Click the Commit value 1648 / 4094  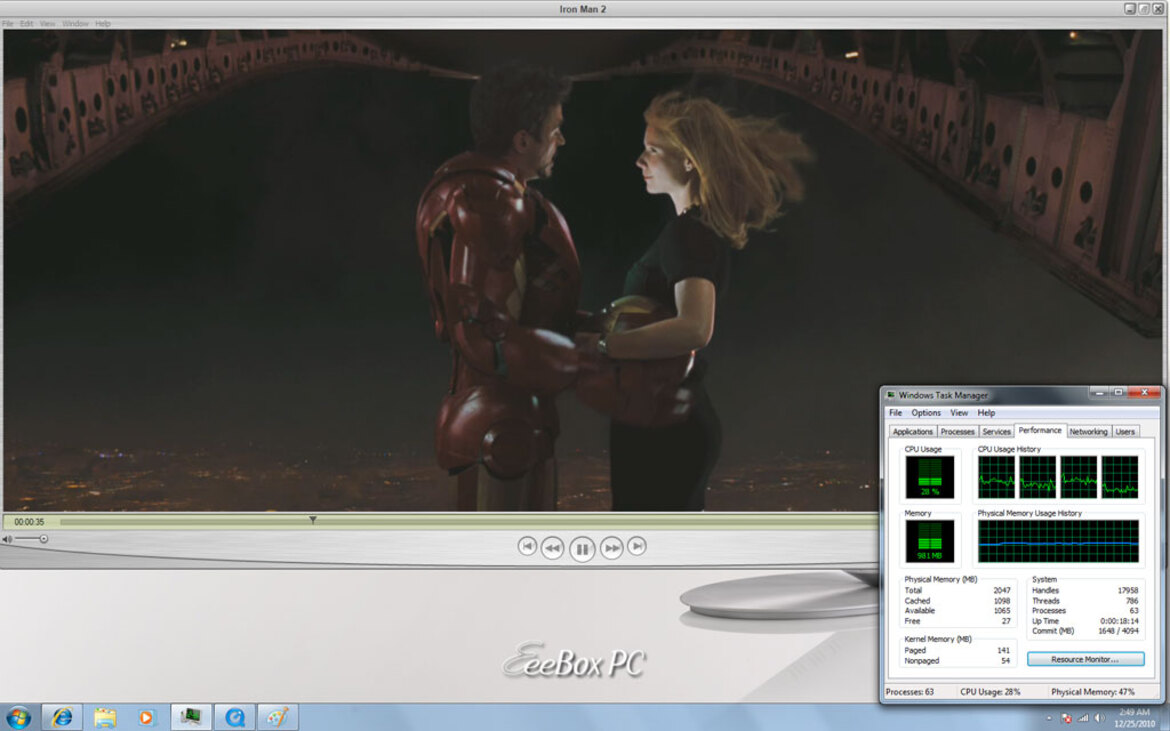click(x=1119, y=631)
